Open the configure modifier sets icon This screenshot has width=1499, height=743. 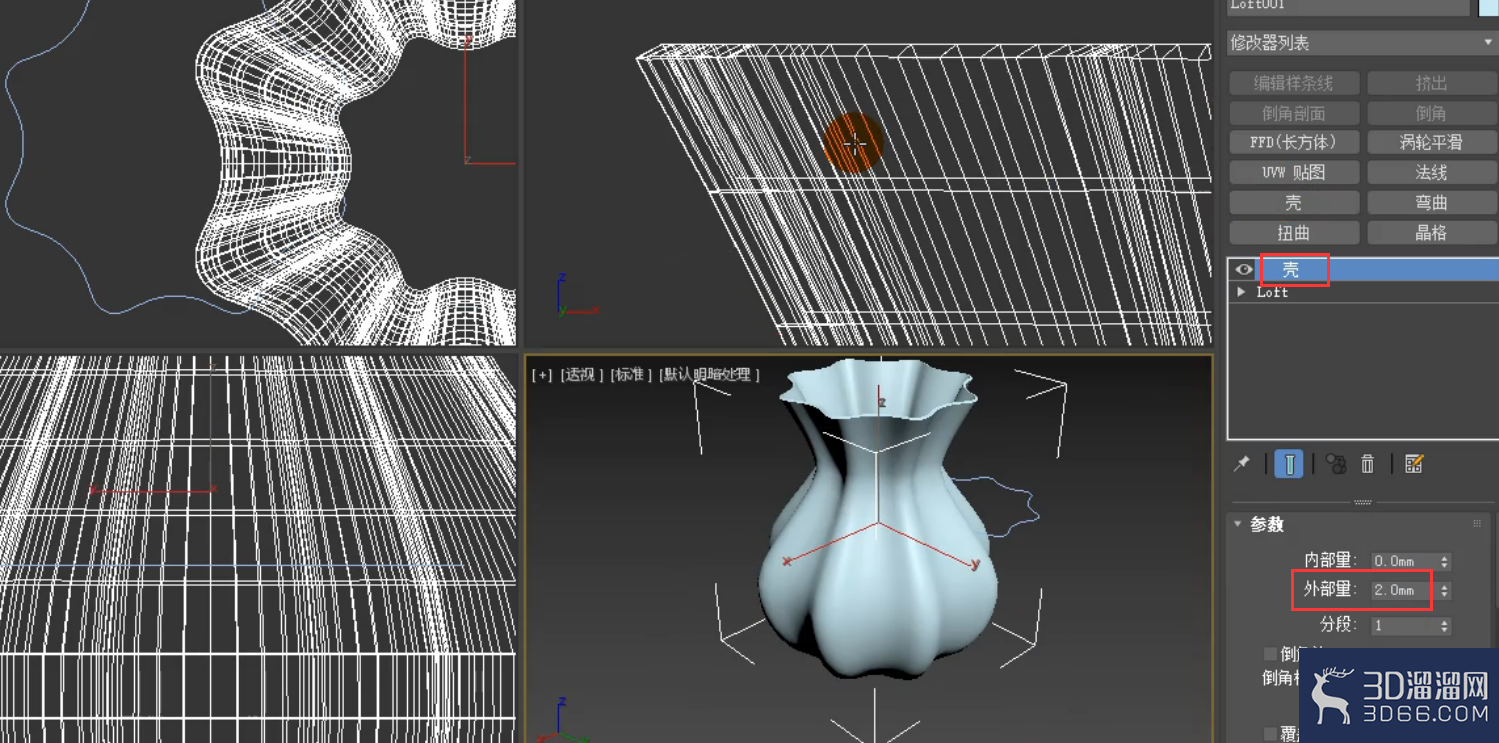coord(1414,464)
